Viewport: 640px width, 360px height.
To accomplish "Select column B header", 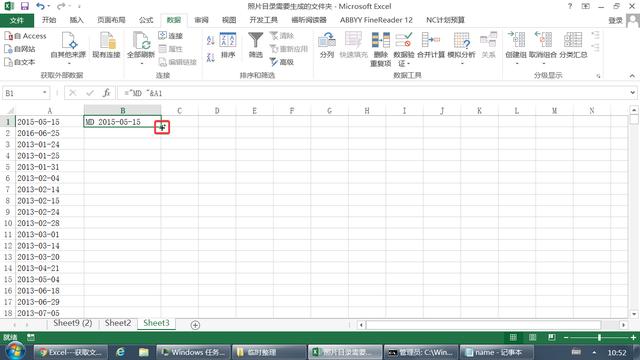I will click(x=122, y=110).
